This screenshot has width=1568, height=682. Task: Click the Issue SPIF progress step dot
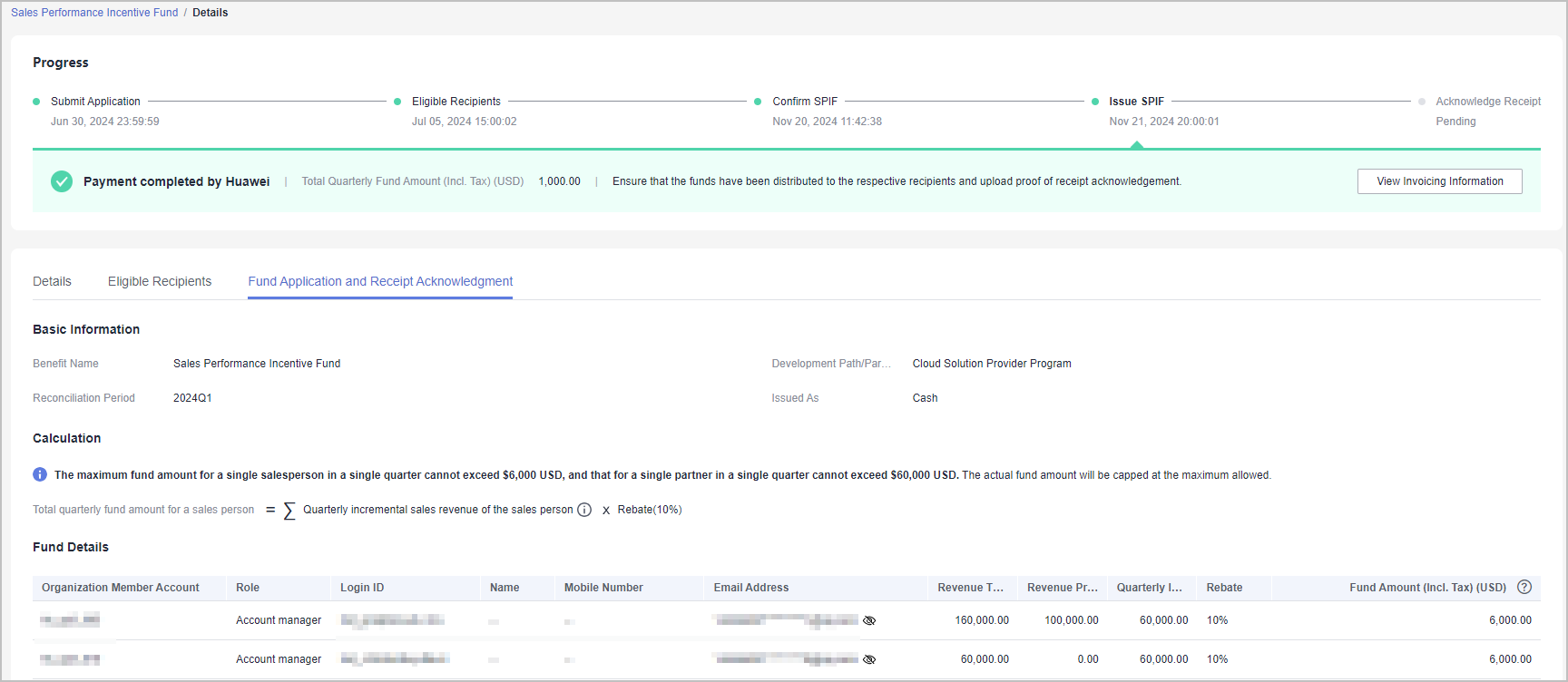(1095, 102)
